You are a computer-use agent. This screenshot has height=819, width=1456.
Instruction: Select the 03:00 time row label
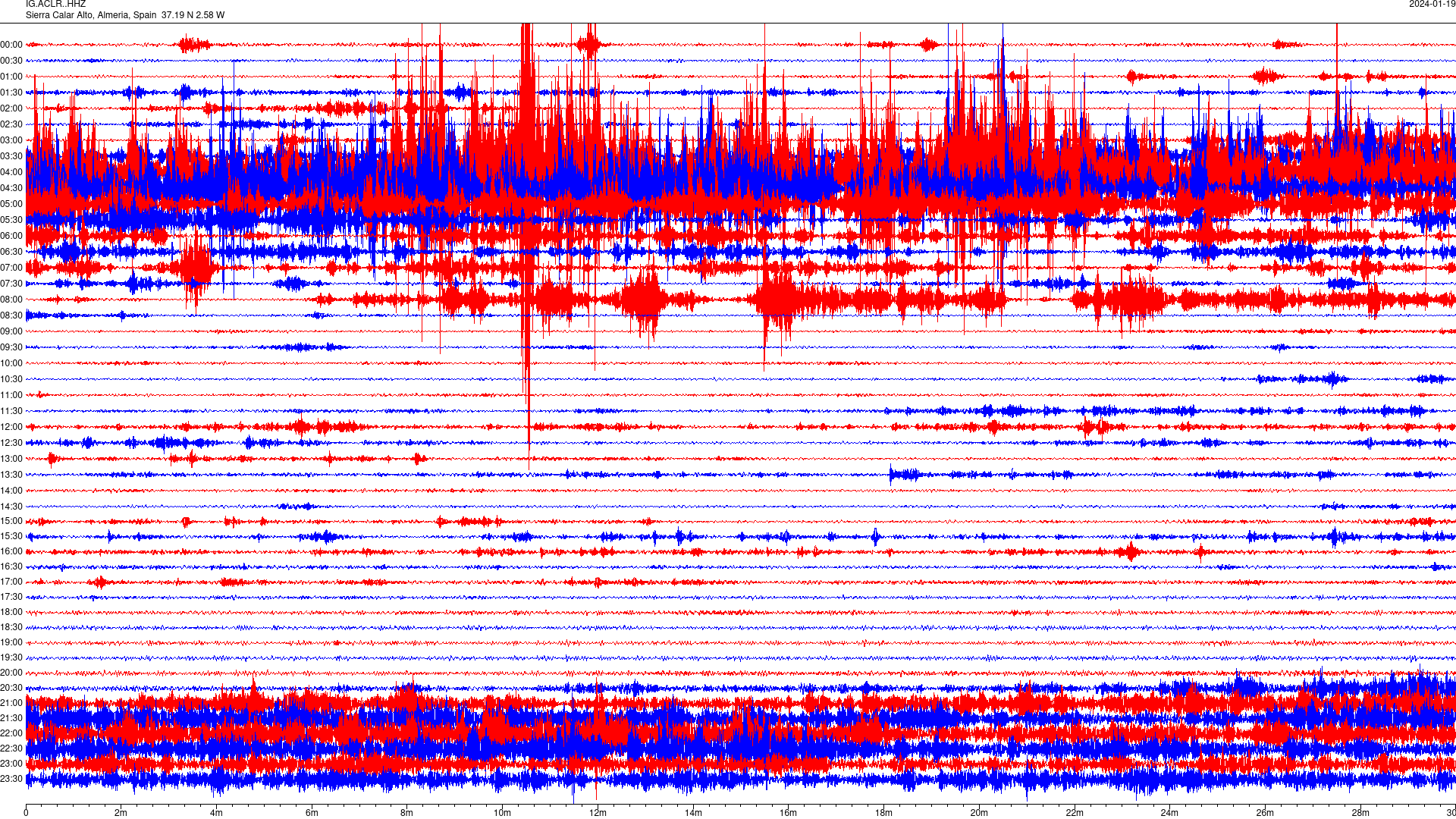coord(11,140)
